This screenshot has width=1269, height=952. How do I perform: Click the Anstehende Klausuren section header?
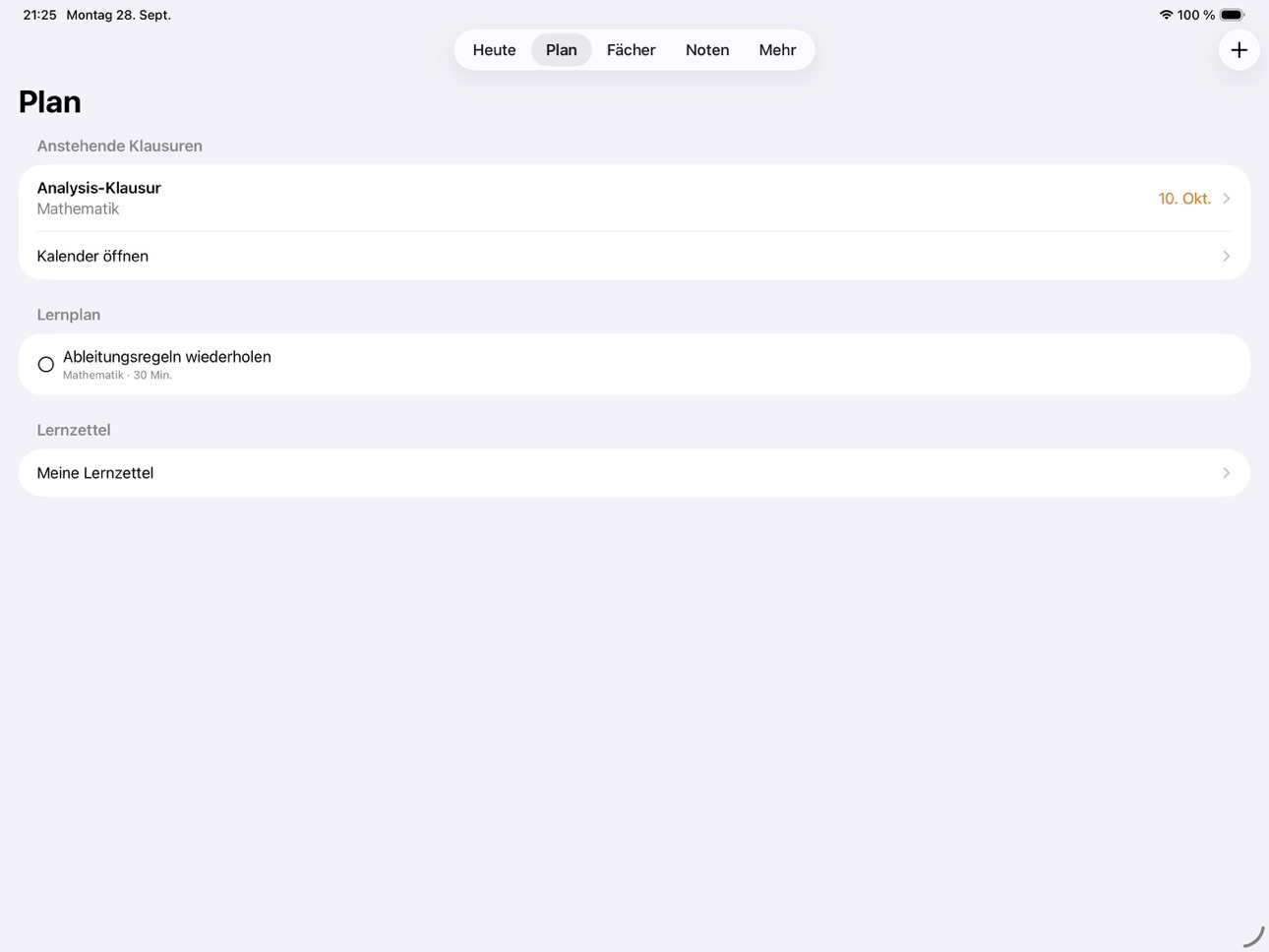119,146
